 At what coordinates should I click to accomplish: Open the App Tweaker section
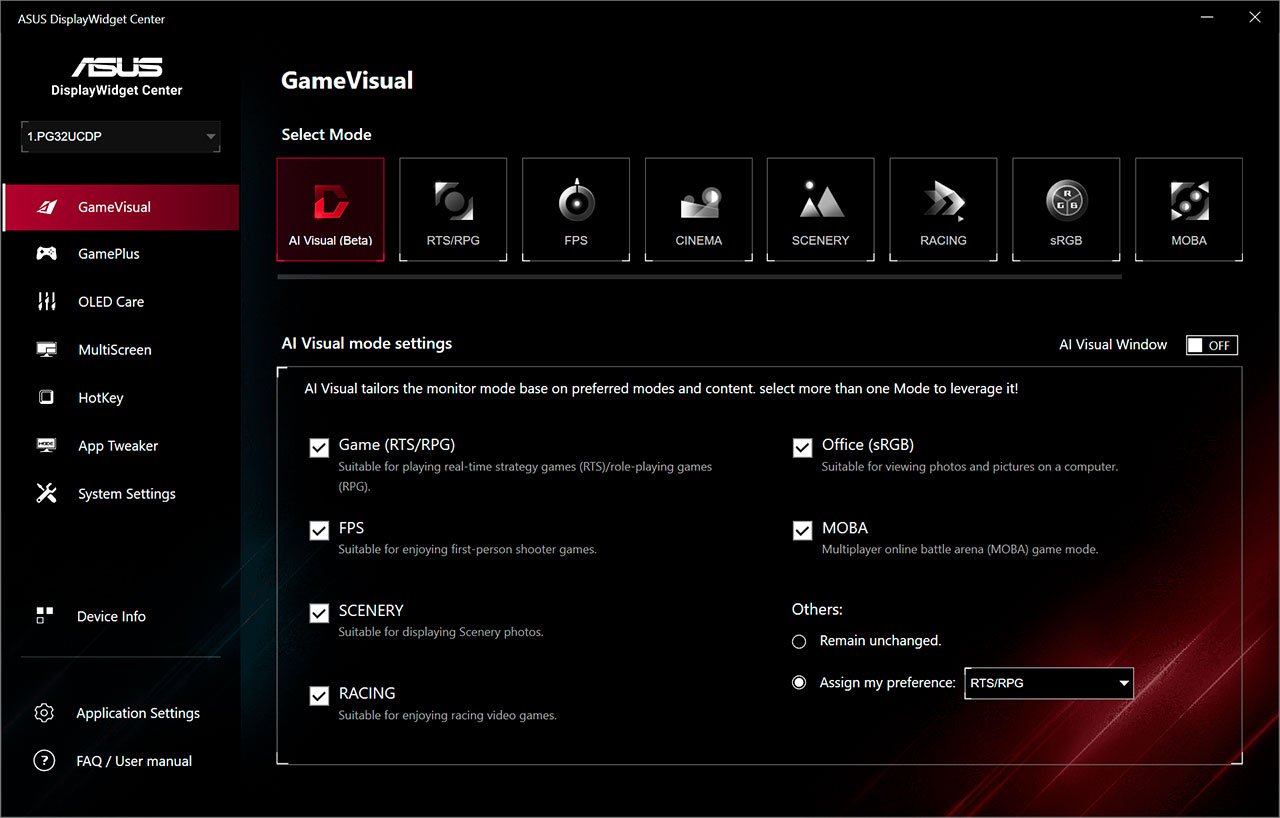[120, 446]
